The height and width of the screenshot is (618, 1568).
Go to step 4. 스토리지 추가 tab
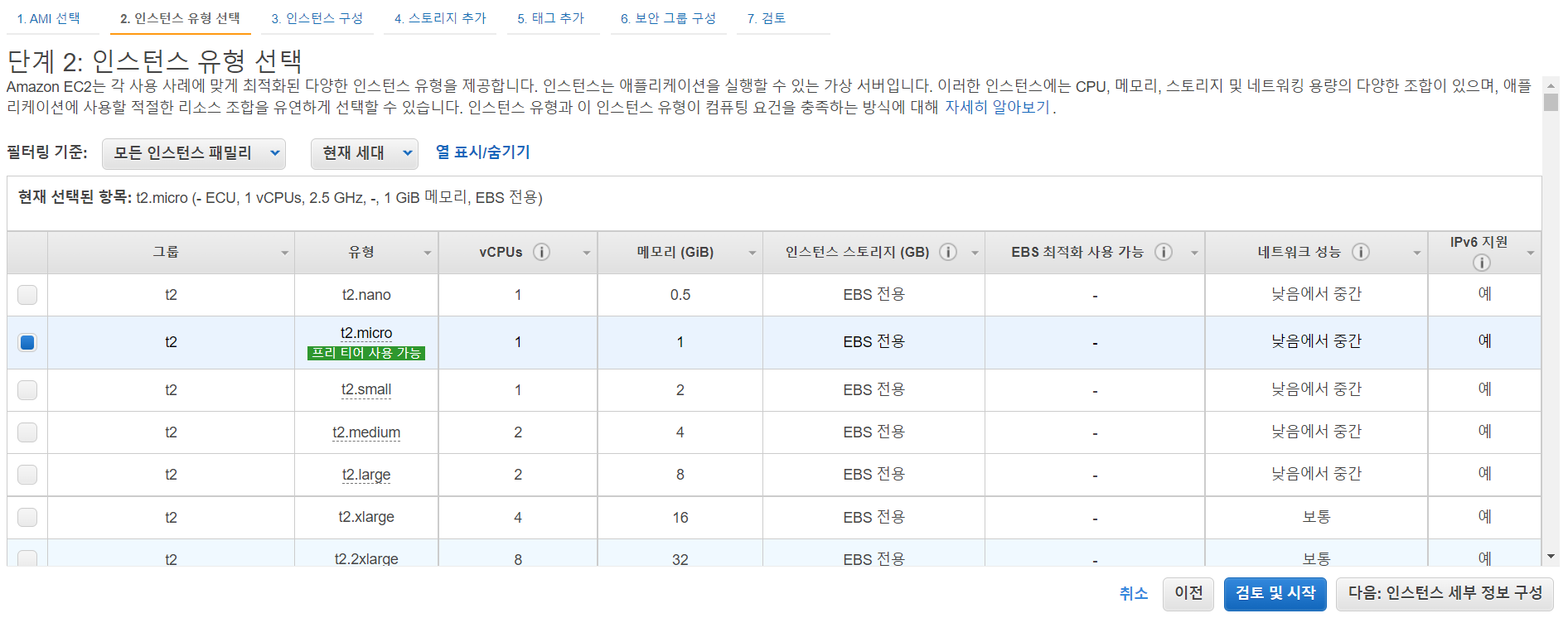(440, 18)
